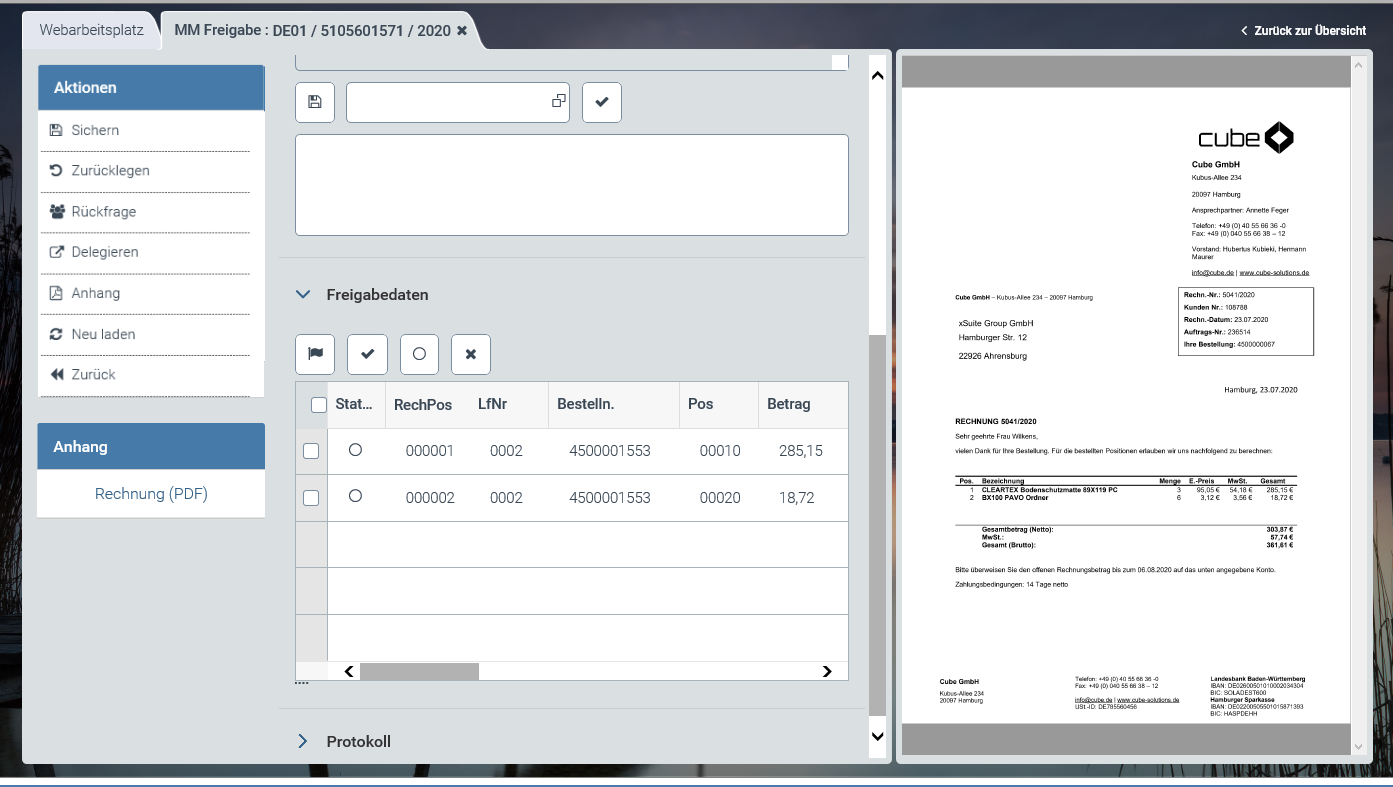
Task: Go back via Zurück zur Übersicht
Action: tap(1303, 31)
